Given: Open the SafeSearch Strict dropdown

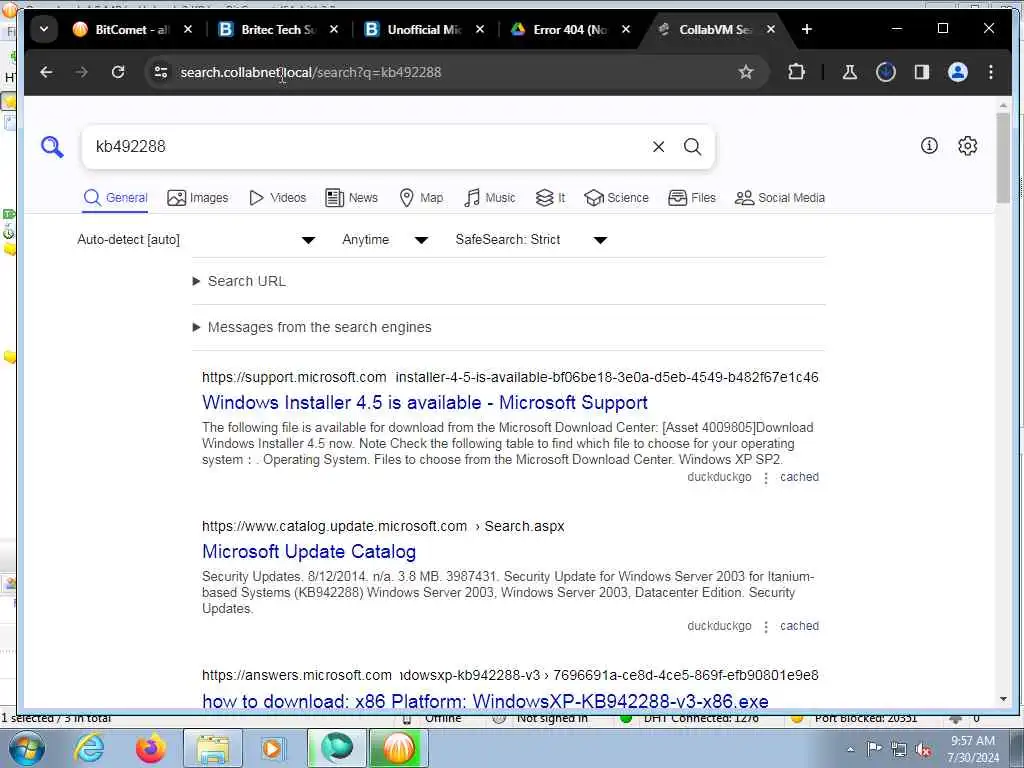Looking at the screenshot, I should pyautogui.click(x=531, y=240).
